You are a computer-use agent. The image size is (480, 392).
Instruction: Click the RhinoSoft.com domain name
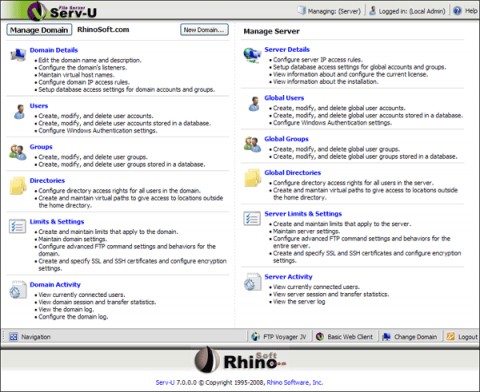click(x=103, y=29)
